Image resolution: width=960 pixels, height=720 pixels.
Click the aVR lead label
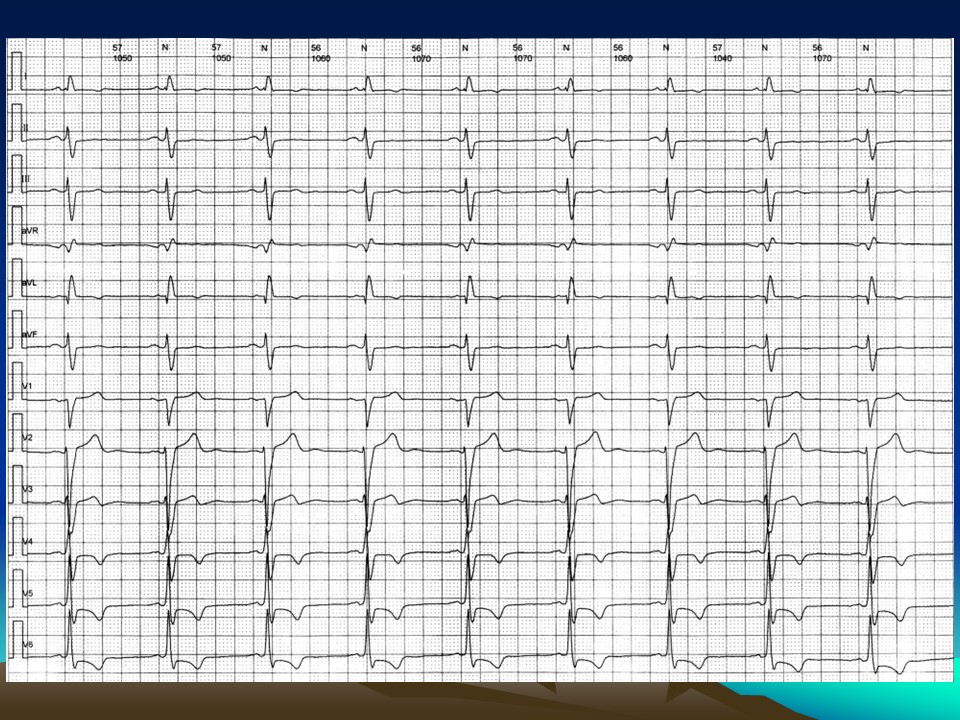pos(29,230)
